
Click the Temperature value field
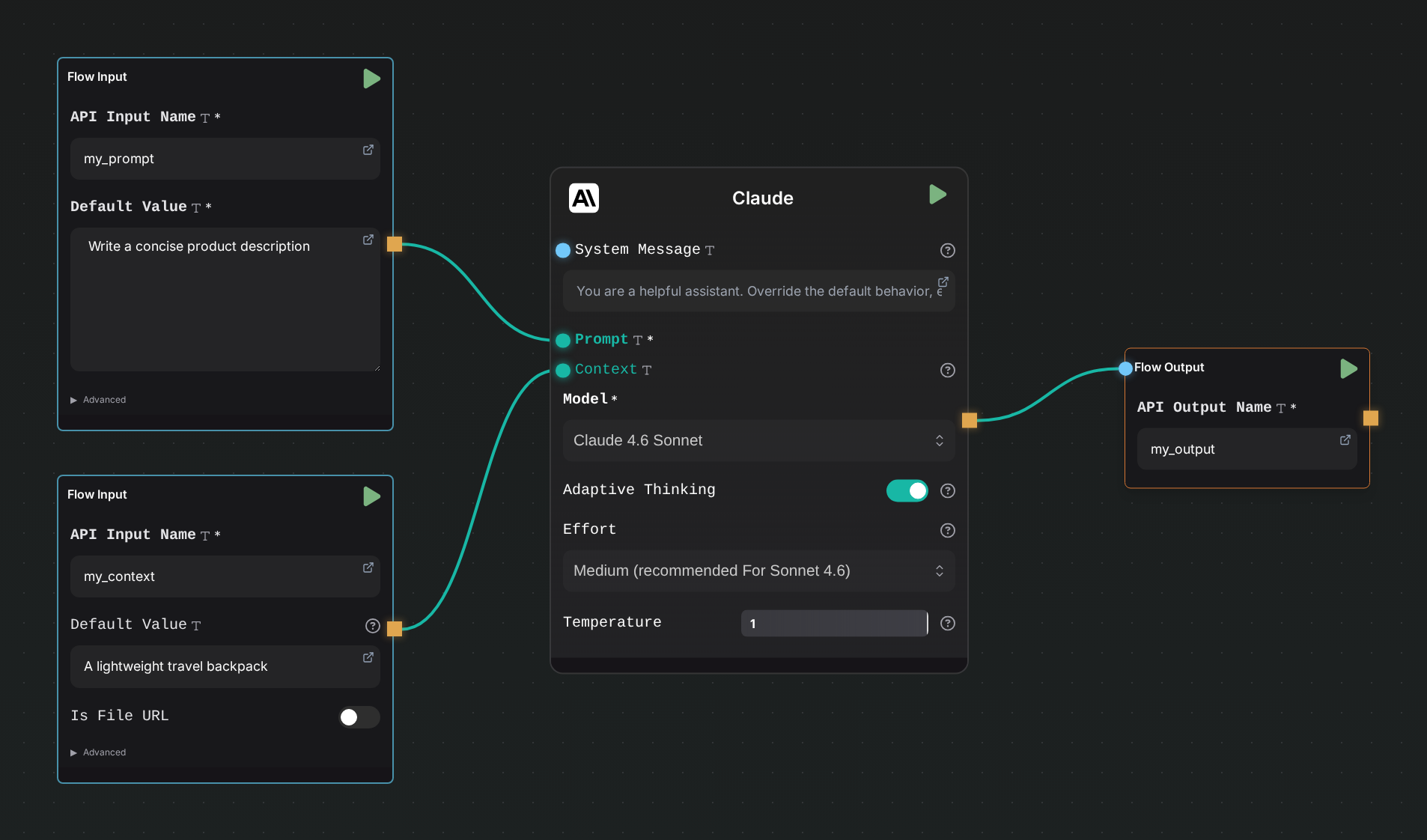point(835,624)
